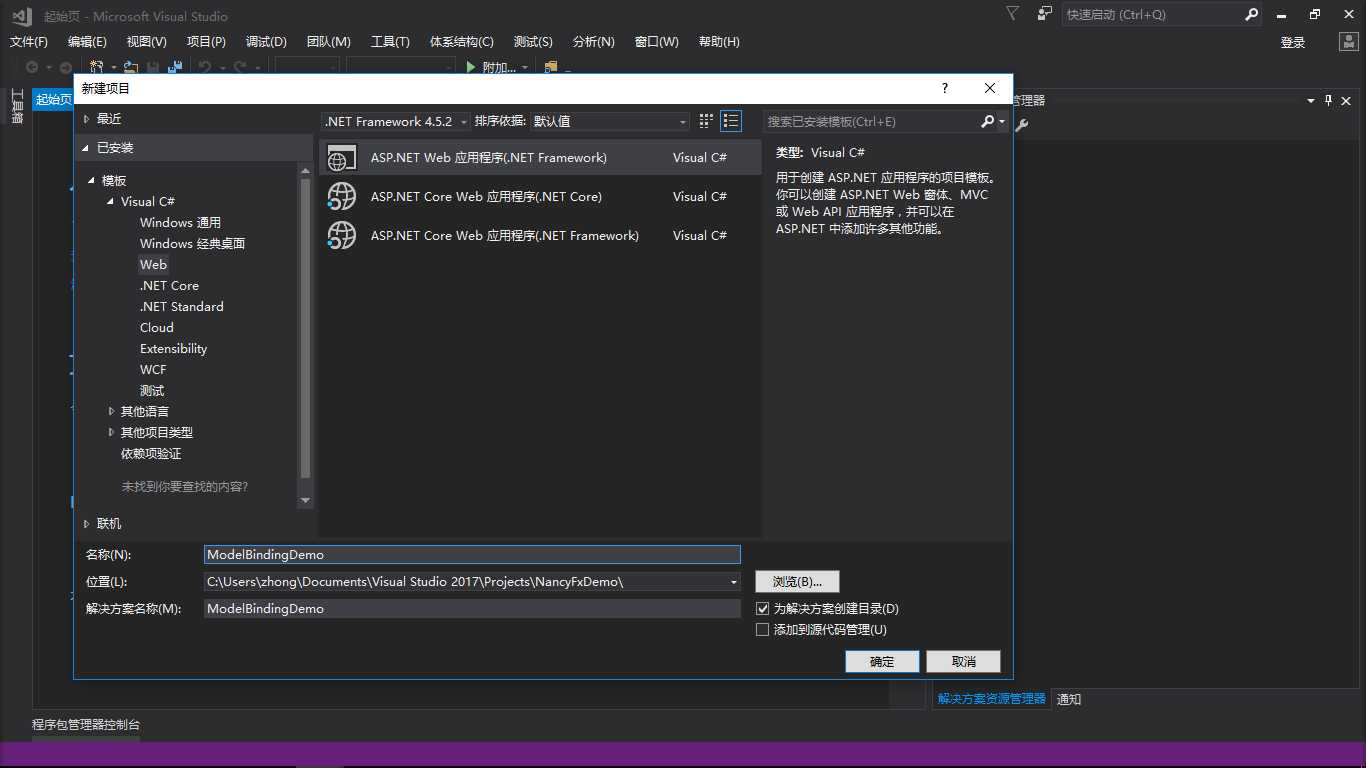Open the .NET Framework 4.5.2 version dropdown
The image size is (1366, 768).
coord(397,121)
